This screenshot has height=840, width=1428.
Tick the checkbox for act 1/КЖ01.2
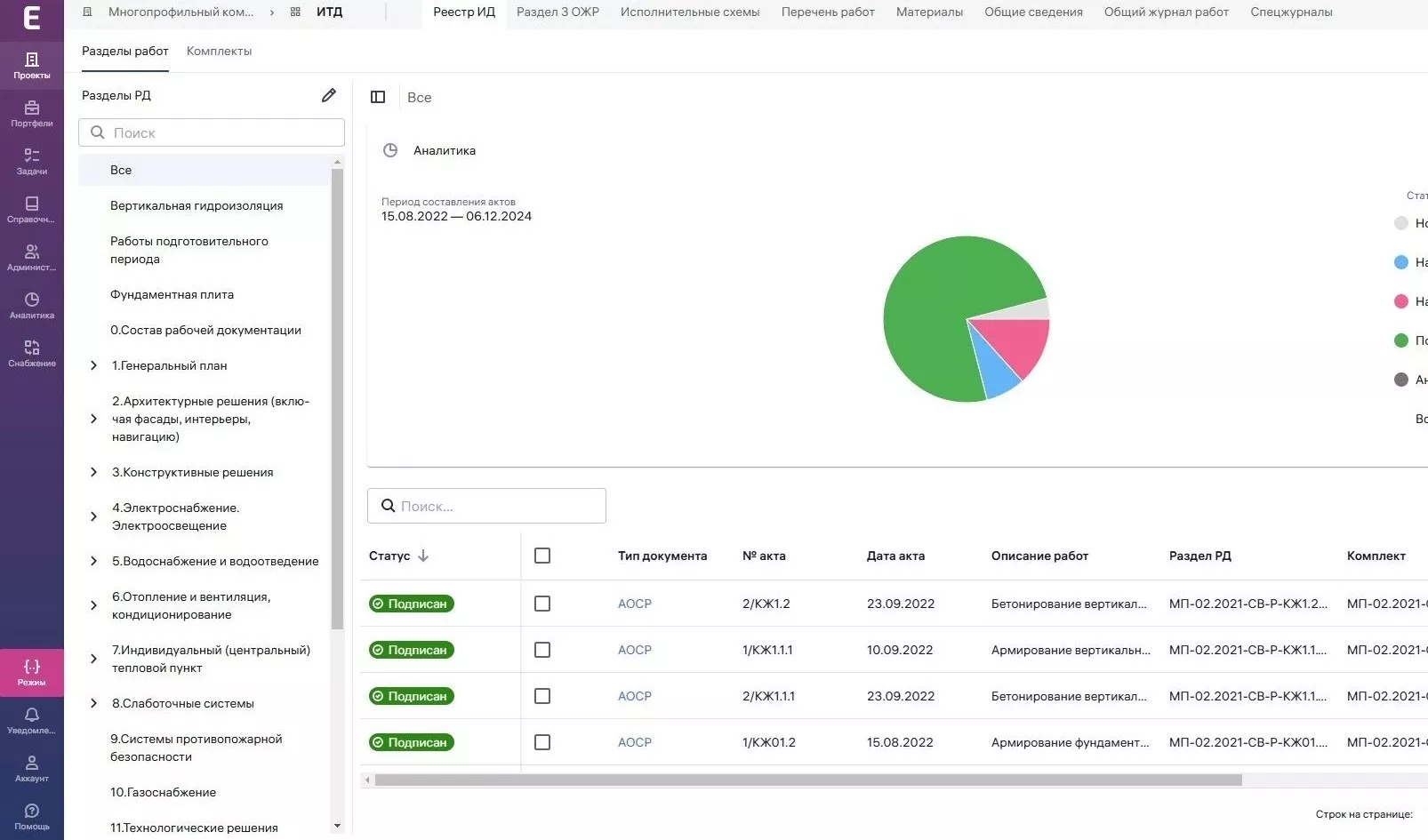coord(542,742)
